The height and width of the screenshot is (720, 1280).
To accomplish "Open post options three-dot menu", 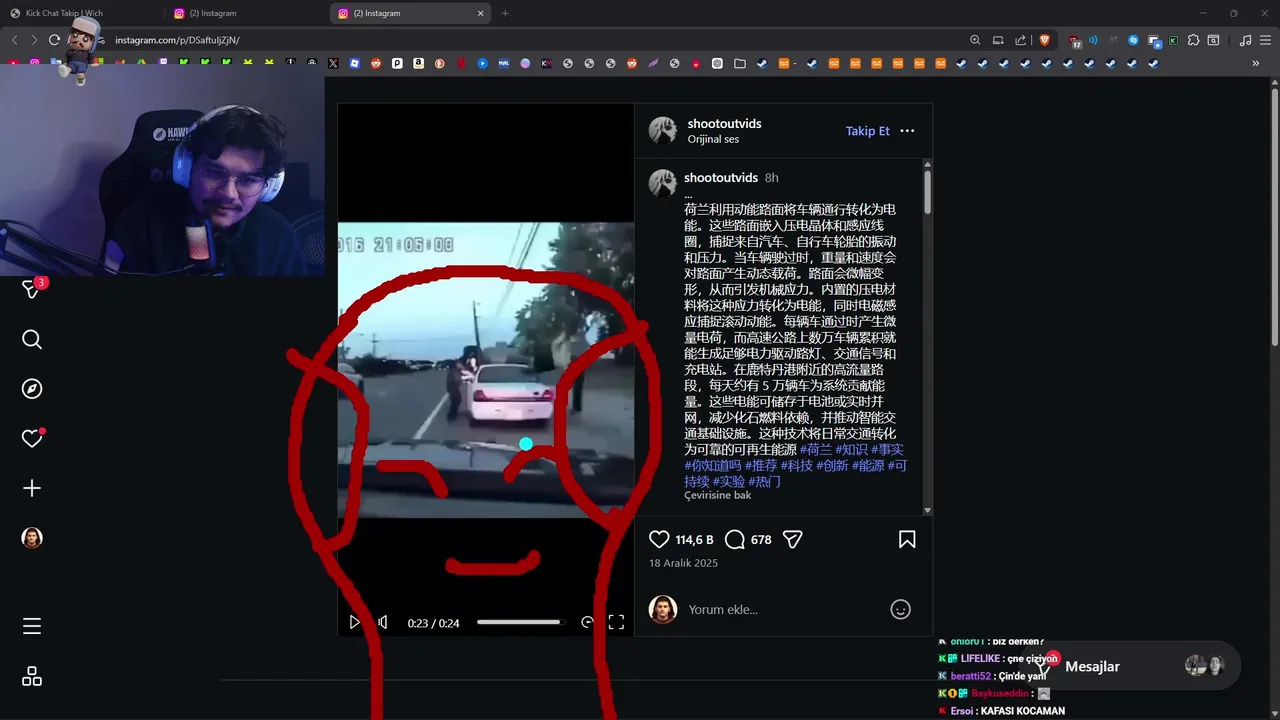I will point(907,131).
